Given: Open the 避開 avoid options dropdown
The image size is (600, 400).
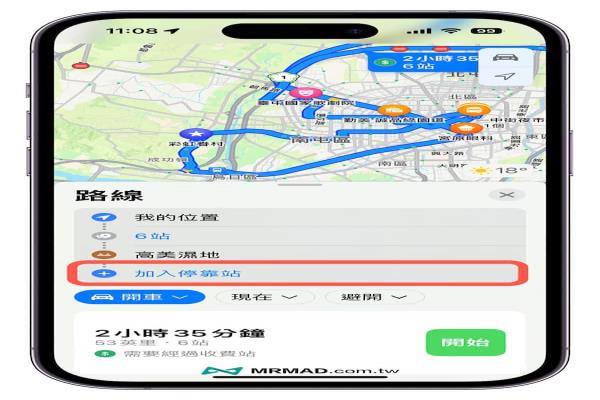Looking at the screenshot, I should 374,297.
